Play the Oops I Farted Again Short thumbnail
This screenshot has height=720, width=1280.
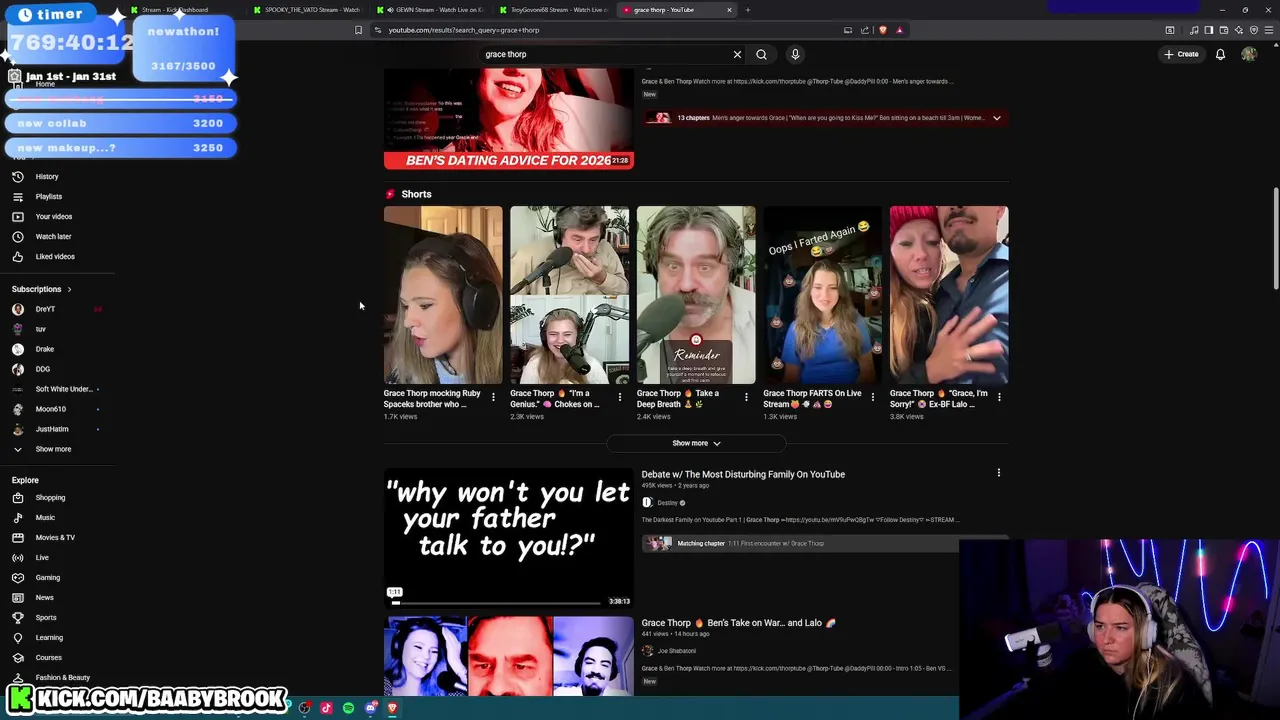click(x=822, y=295)
